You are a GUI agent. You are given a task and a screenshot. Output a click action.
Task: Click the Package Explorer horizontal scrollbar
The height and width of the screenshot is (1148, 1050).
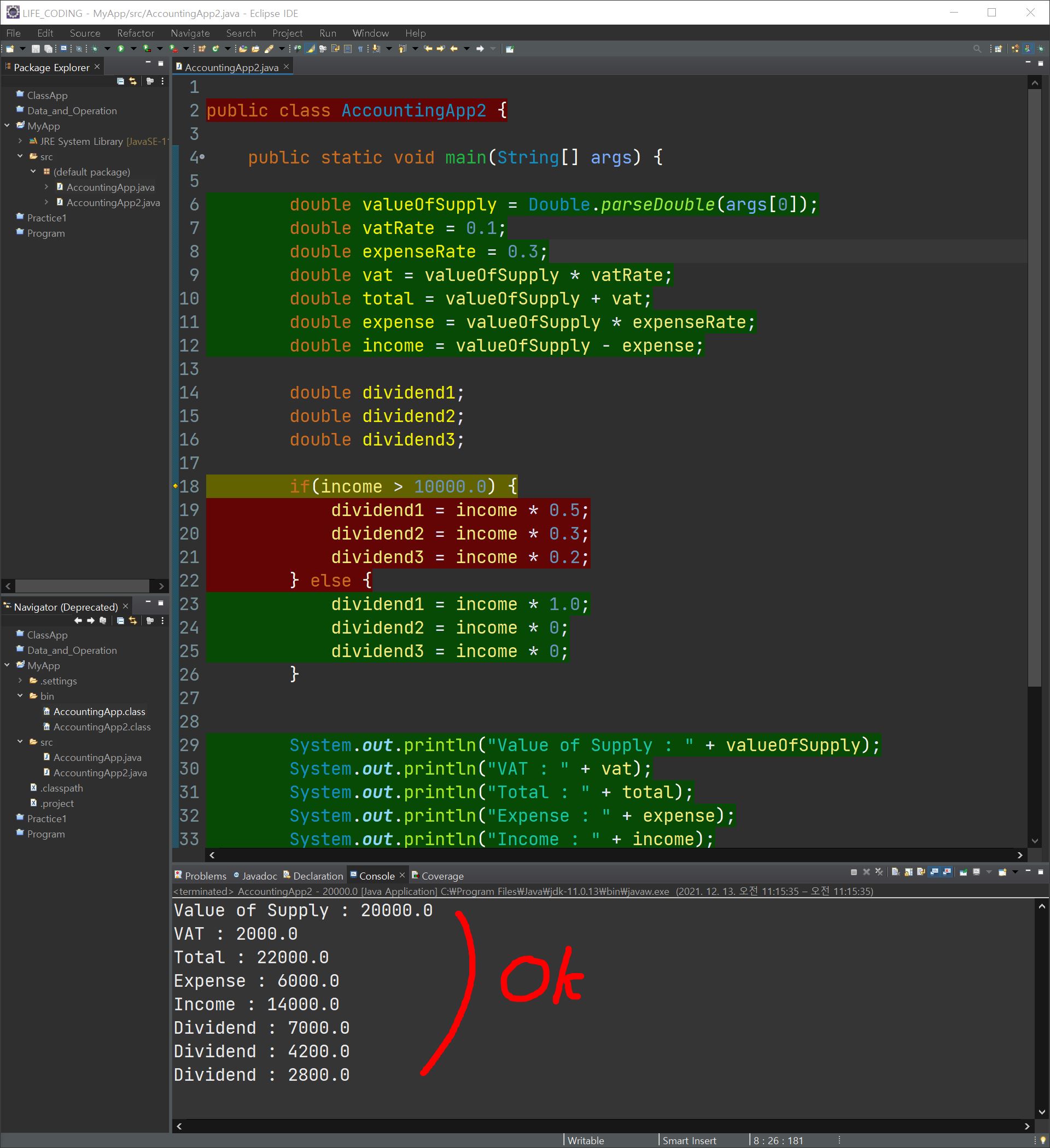click(81, 586)
